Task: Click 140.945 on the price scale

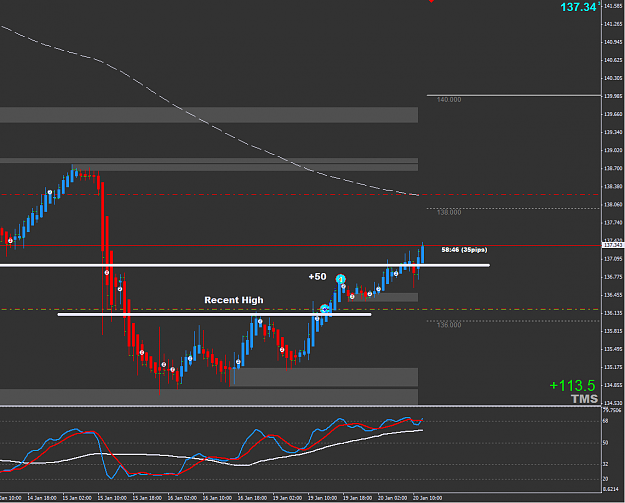Action: point(613,42)
